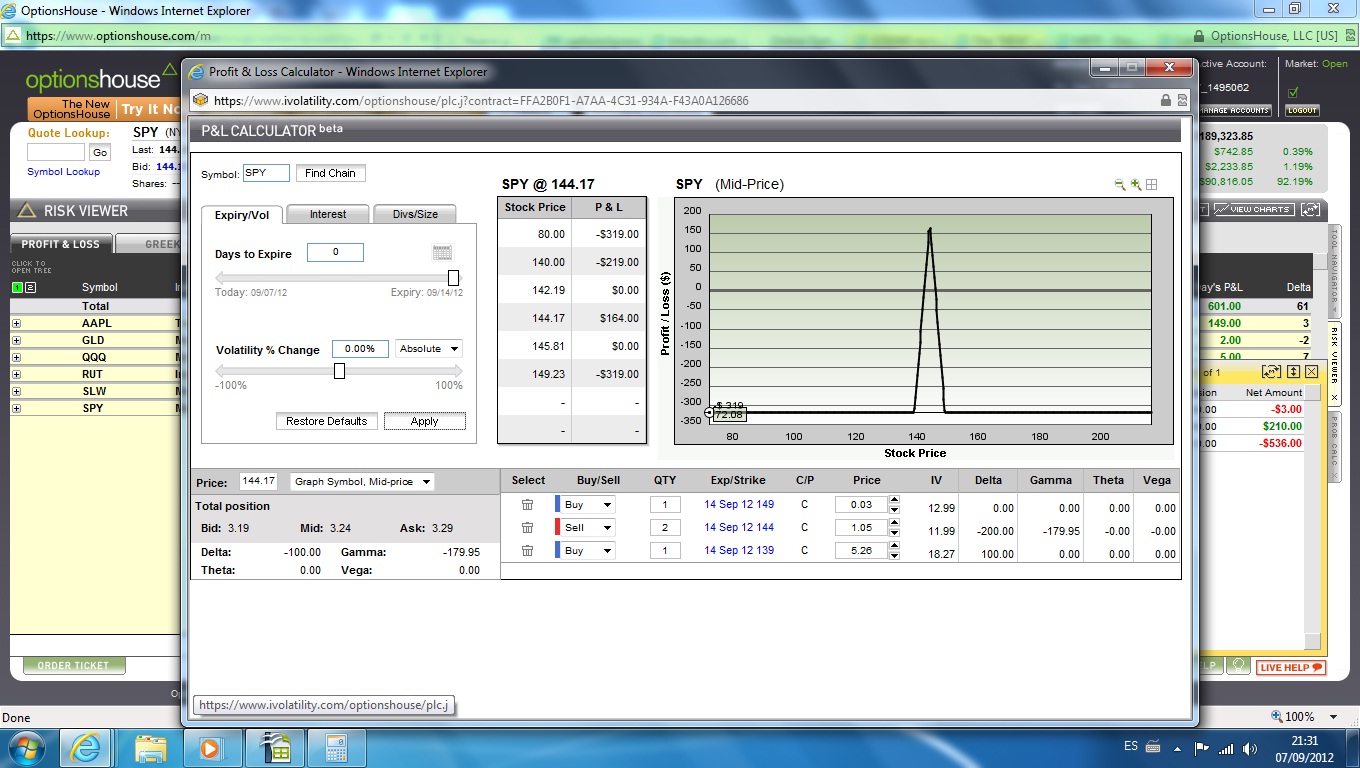Click the Days to Expire input field

point(335,253)
